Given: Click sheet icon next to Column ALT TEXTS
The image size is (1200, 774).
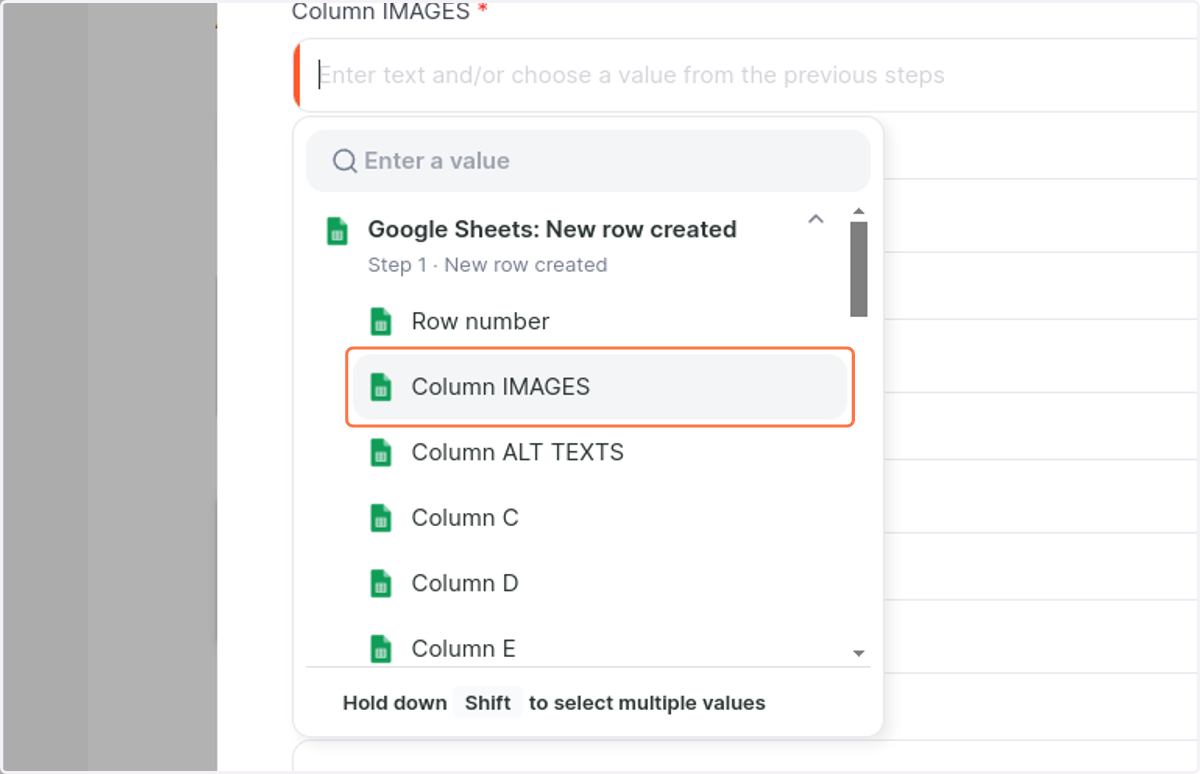Looking at the screenshot, I should (x=380, y=453).
